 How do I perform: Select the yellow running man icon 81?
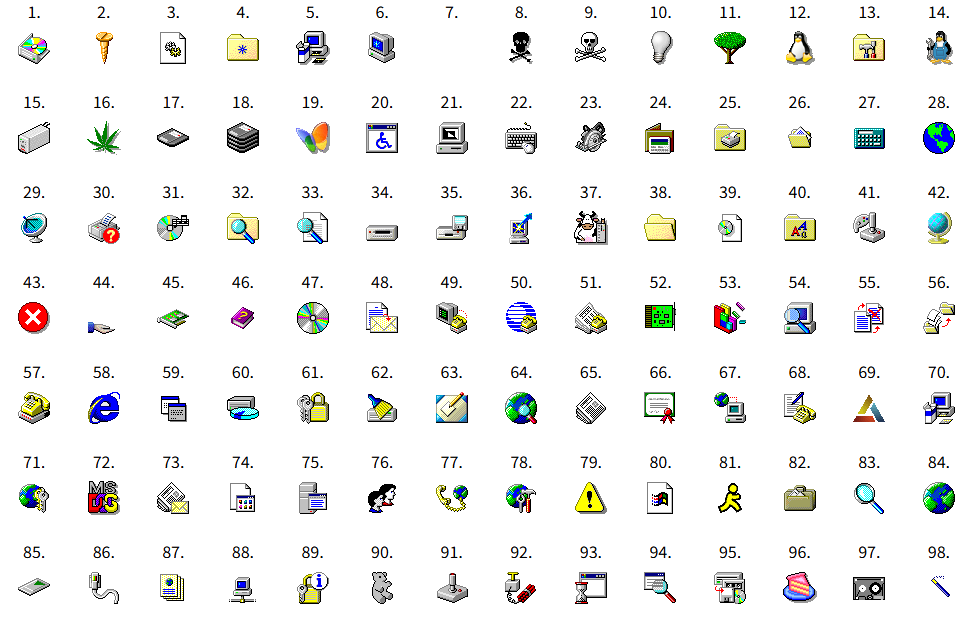[730, 498]
